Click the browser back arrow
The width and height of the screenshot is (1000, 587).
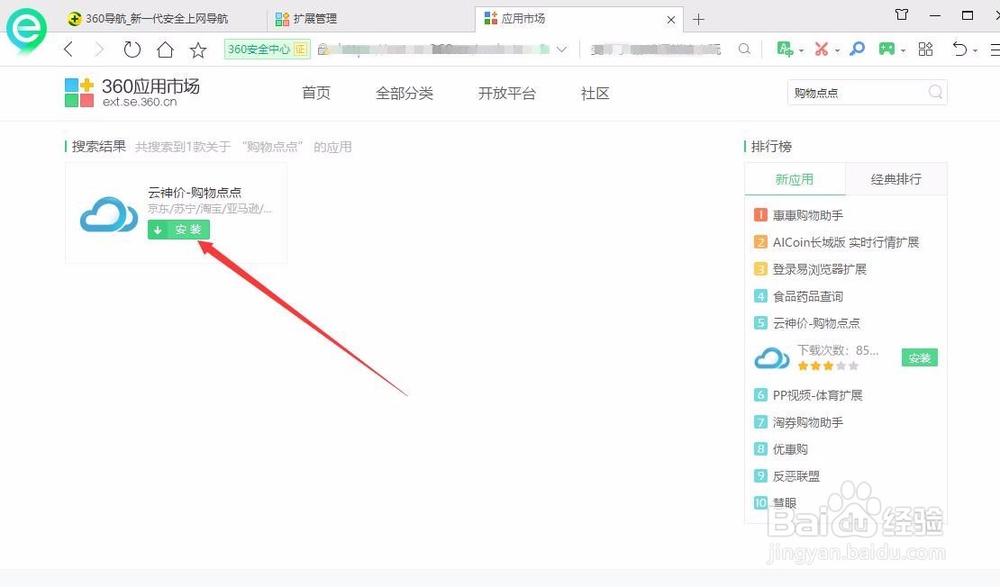(x=69, y=49)
